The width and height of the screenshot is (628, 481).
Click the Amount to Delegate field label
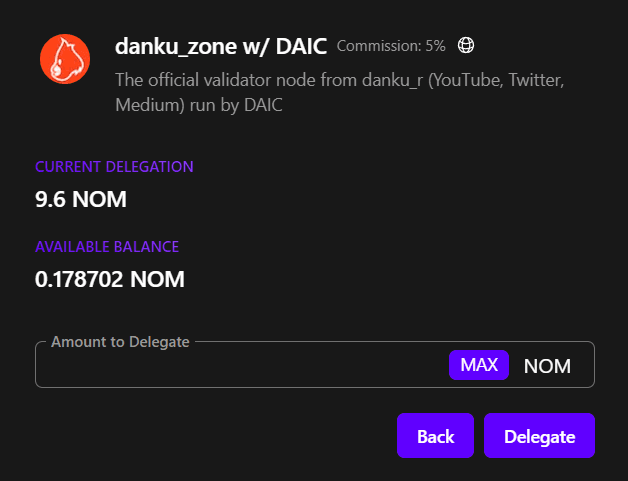(x=120, y=342)
